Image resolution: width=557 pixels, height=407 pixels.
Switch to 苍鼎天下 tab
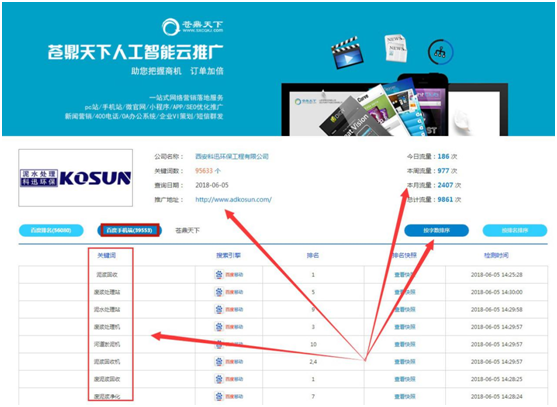(188, 230)
